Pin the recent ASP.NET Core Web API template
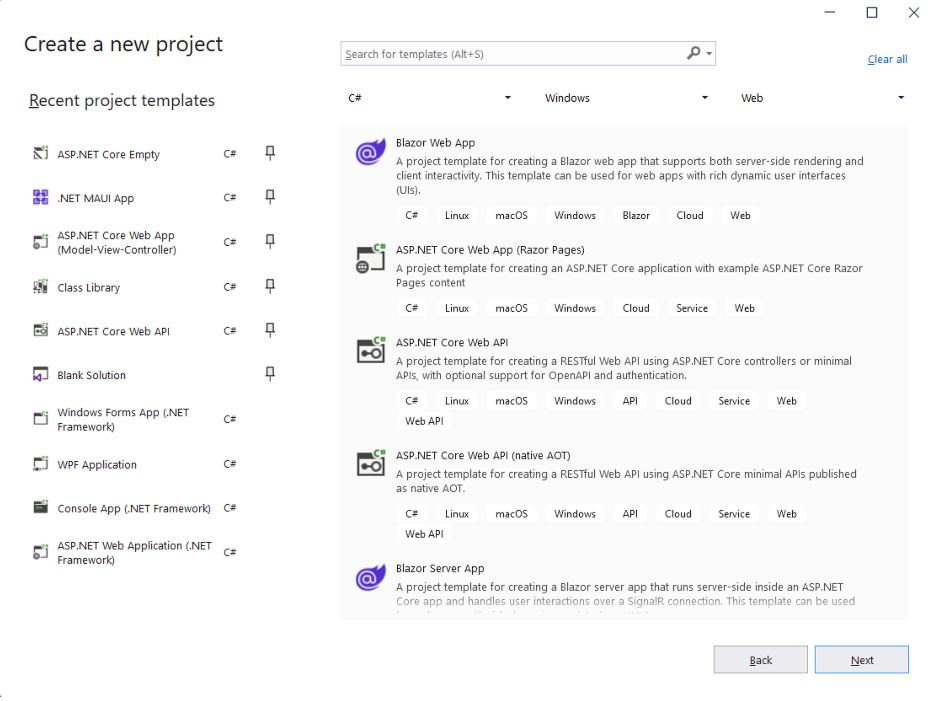Screen dimensions: 929x701 270,331
